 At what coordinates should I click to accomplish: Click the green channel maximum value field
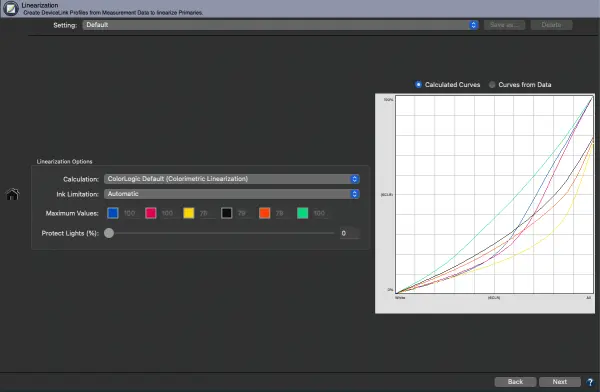tap(320, 213)
